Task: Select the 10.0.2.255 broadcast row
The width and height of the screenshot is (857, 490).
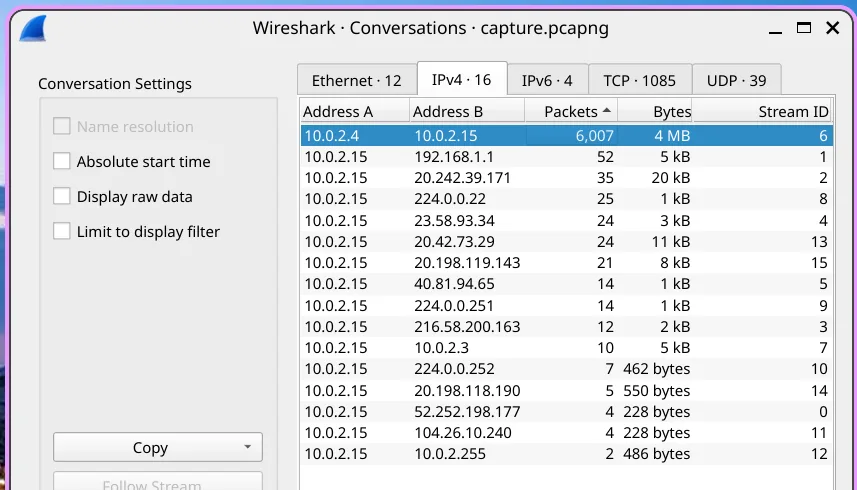Action: (x=567, y=453)
